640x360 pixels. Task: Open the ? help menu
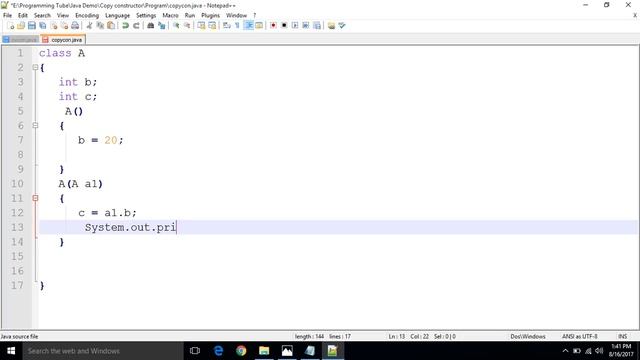[x=255, y=16]
